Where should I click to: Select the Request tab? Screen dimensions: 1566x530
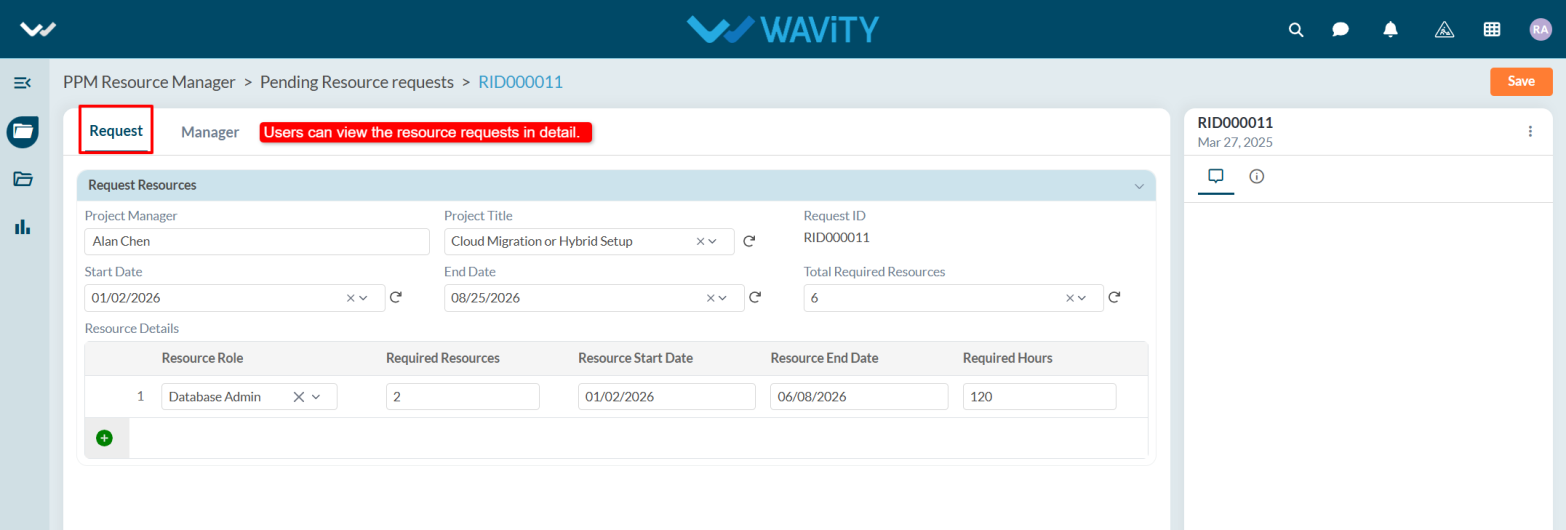tap(116, 131)
